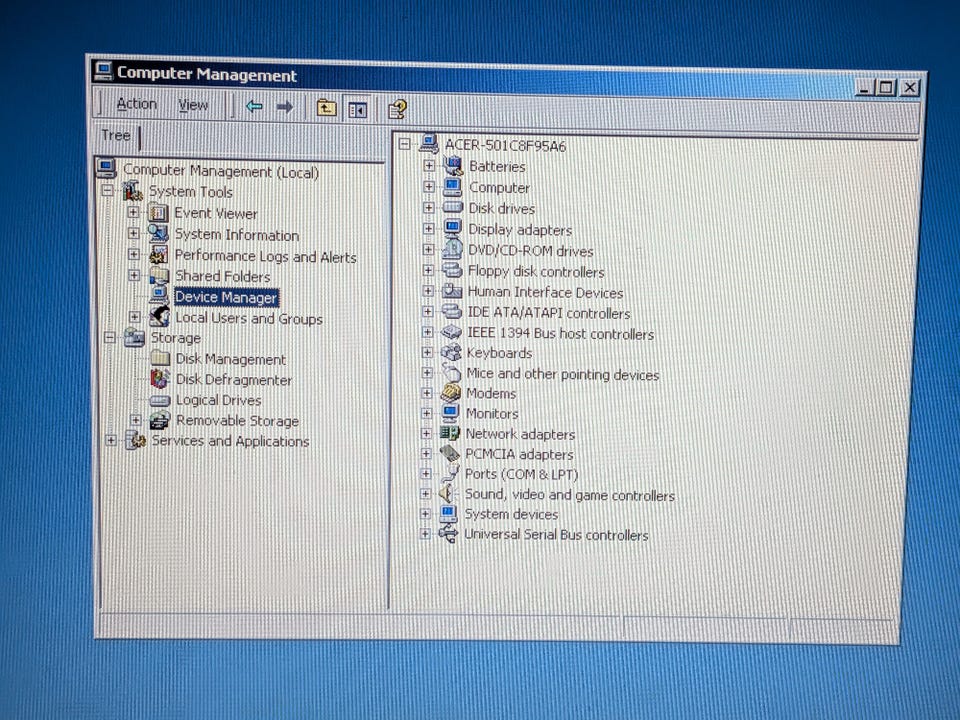The height and width of the screenshot is (720, 960).
Task: Collapse the ACER-501C8F95A6 root node
Action: 404,144
